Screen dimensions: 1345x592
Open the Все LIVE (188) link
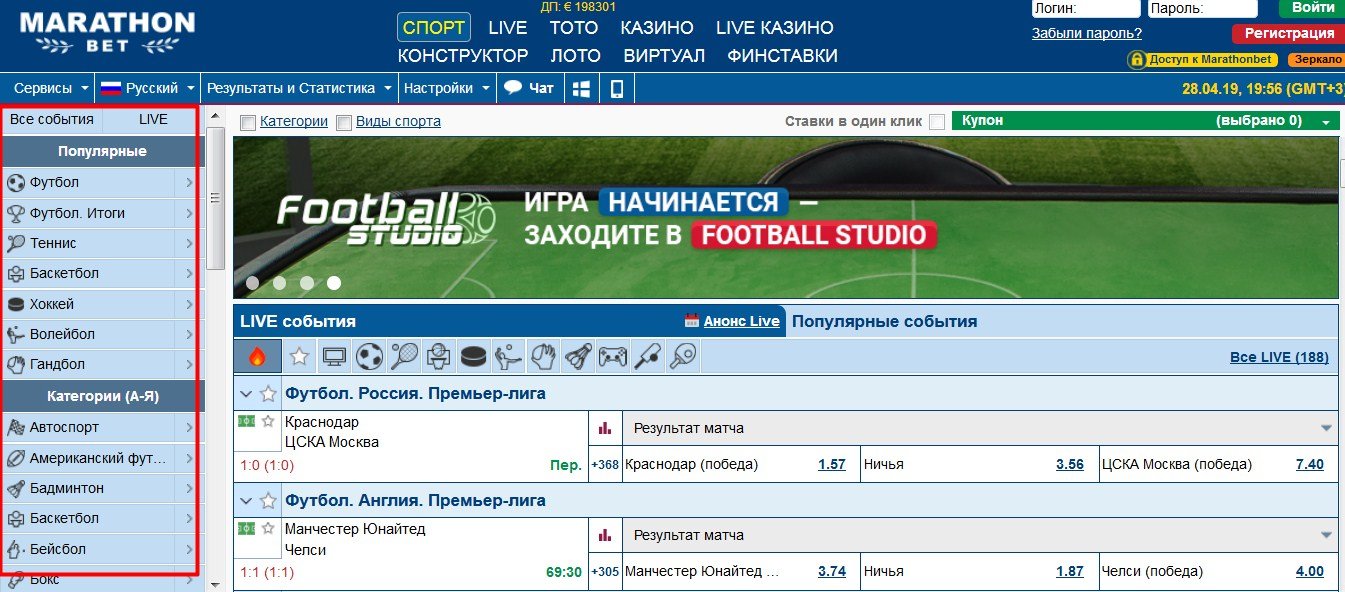point(1279,357)
